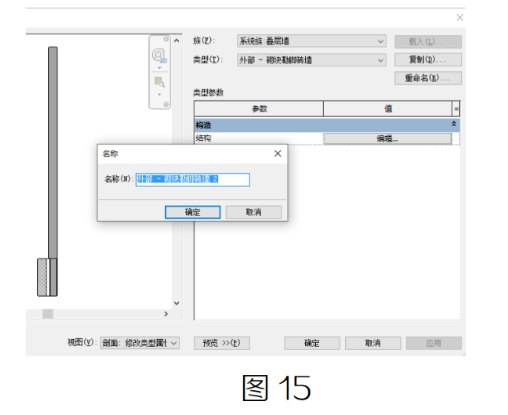Click the 复制 (Duplicate) button

[428, 60]
